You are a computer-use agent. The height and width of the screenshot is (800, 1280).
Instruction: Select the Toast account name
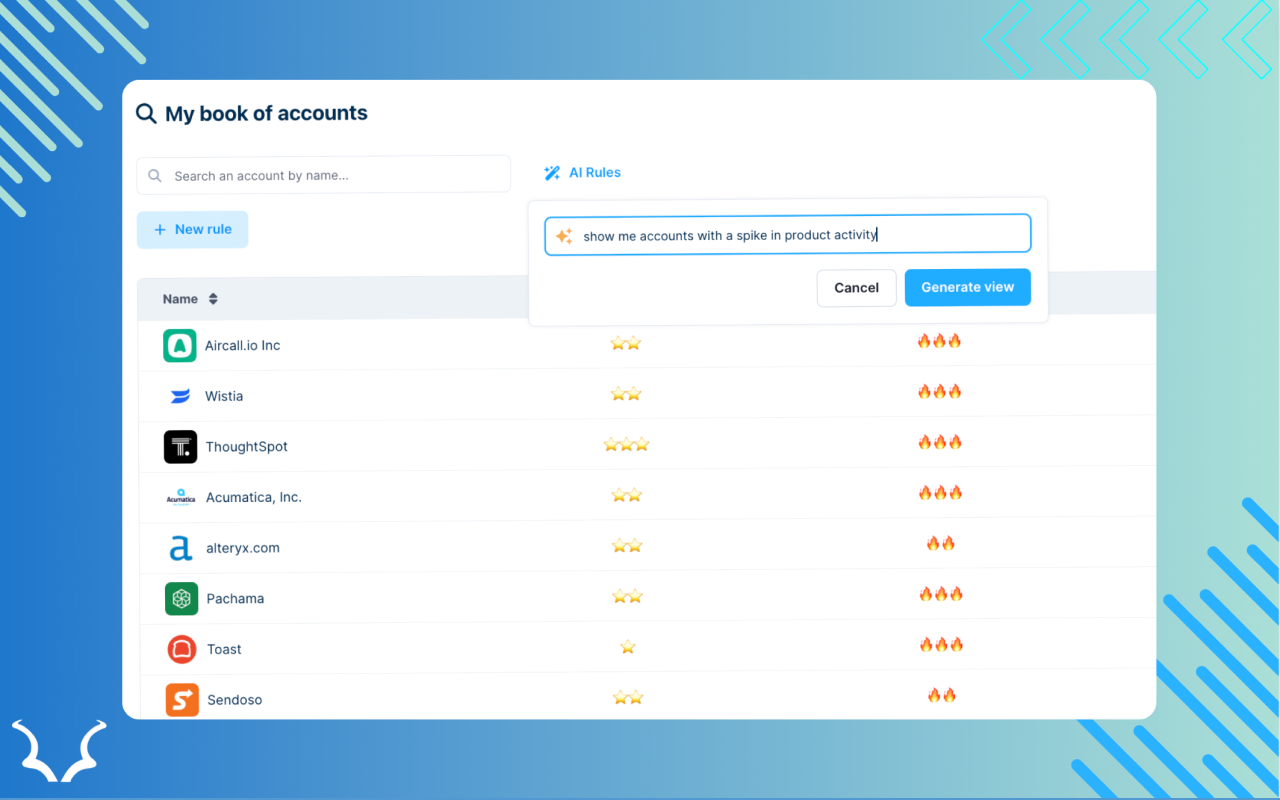pos(225,649)
